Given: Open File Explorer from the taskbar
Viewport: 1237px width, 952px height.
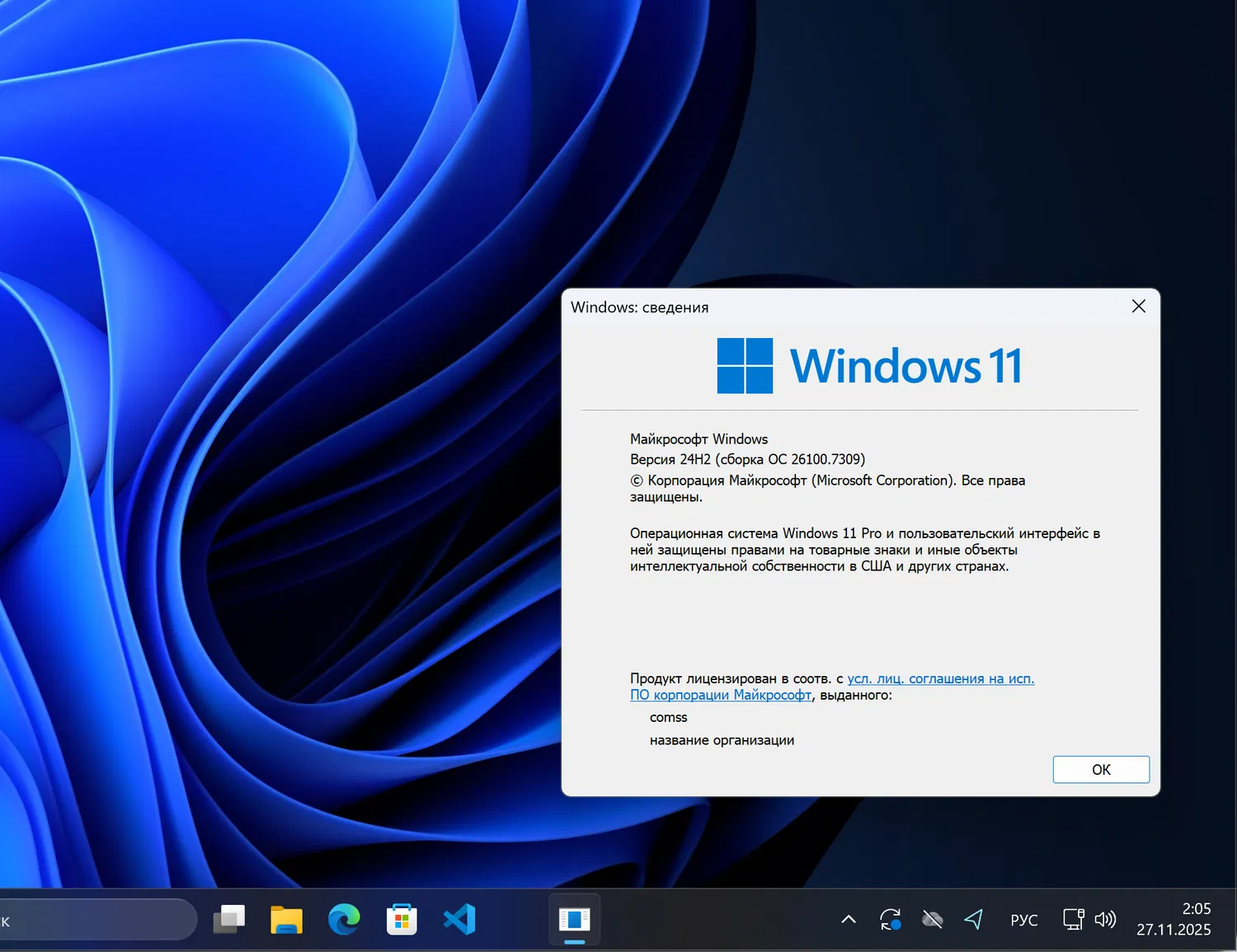Looking at the screenshot, I should click(x=286, y=919).
